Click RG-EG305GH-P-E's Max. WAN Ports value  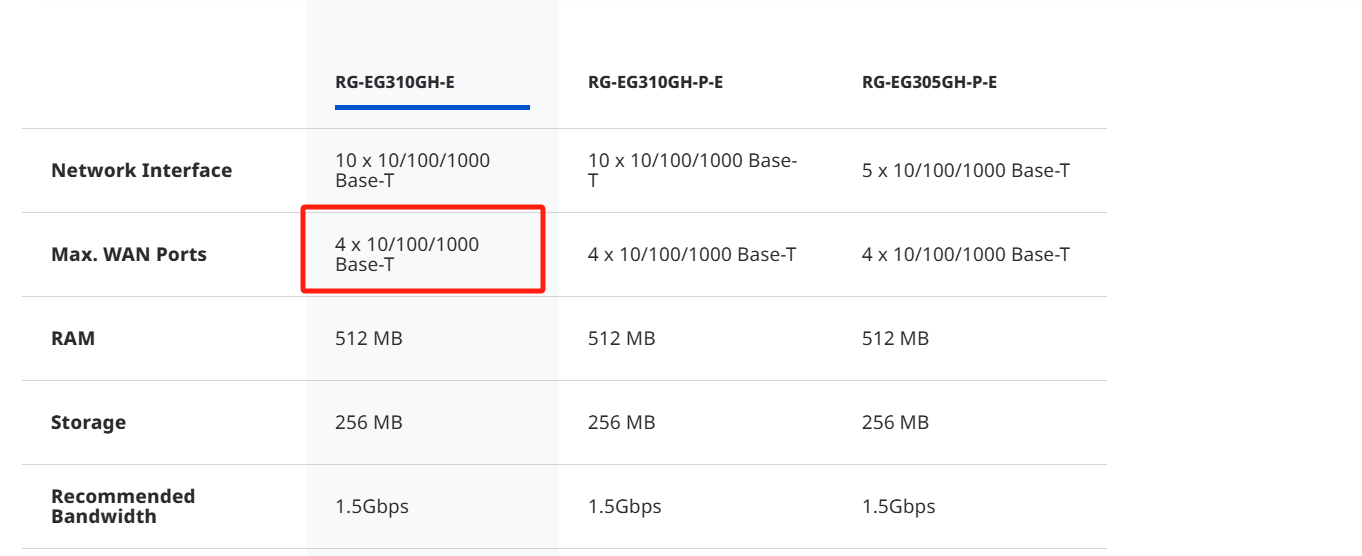pyautogui.click(x=965, y=254)
